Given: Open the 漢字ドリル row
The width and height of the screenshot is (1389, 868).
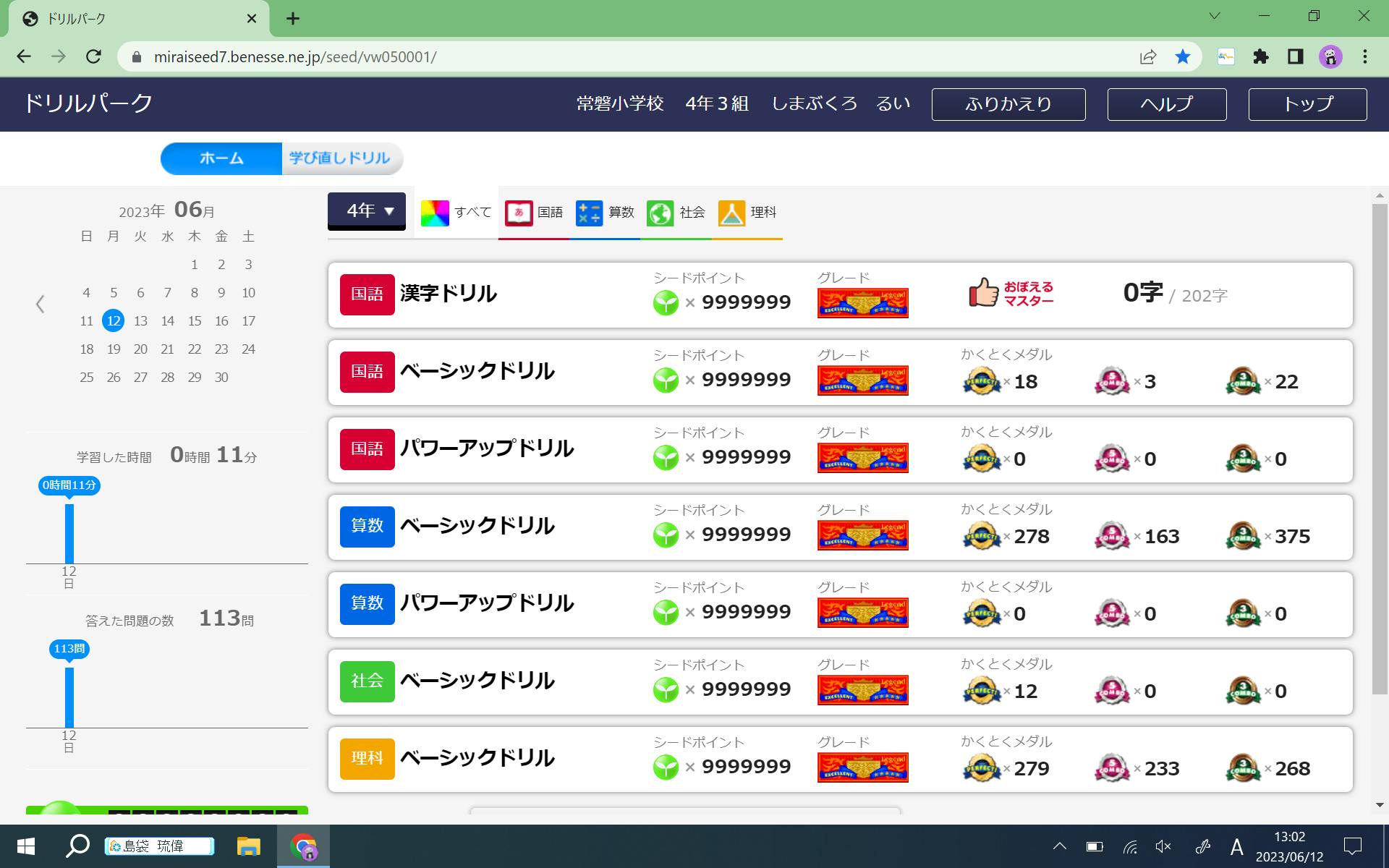Looking at the screenshot, I should coord(448,294).
